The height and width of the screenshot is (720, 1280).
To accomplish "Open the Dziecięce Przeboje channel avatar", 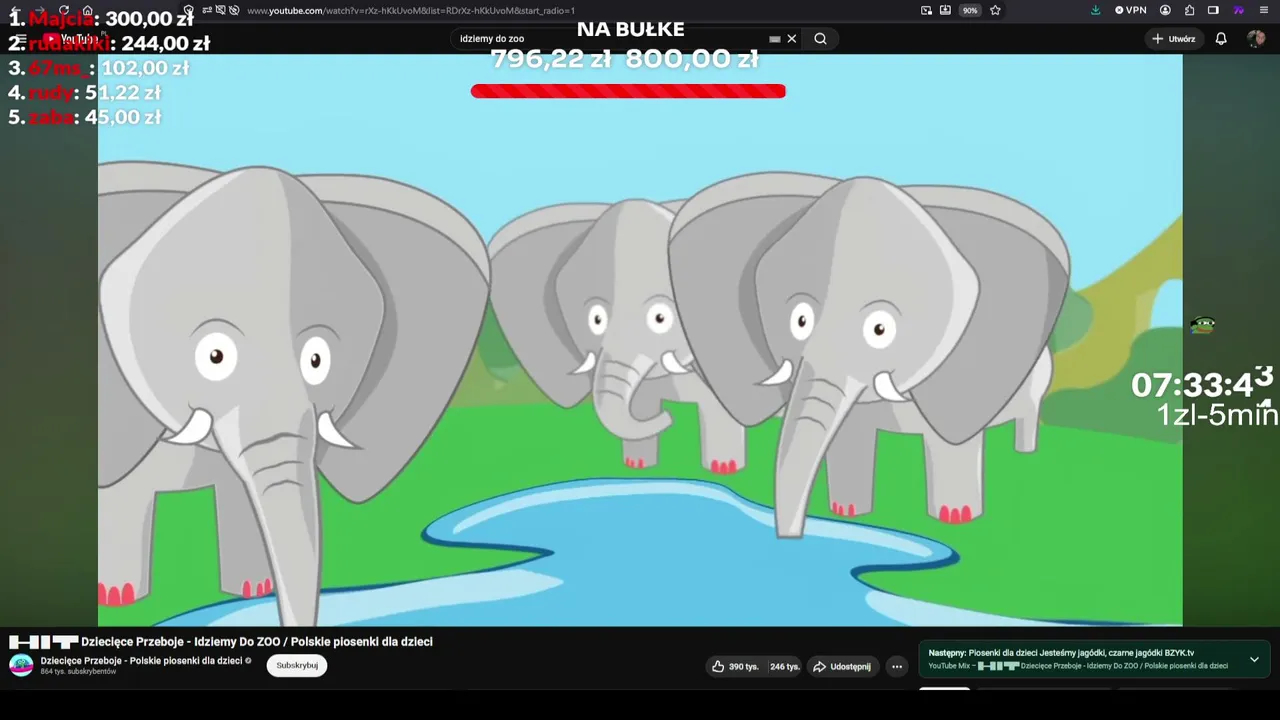I will 21,665.
